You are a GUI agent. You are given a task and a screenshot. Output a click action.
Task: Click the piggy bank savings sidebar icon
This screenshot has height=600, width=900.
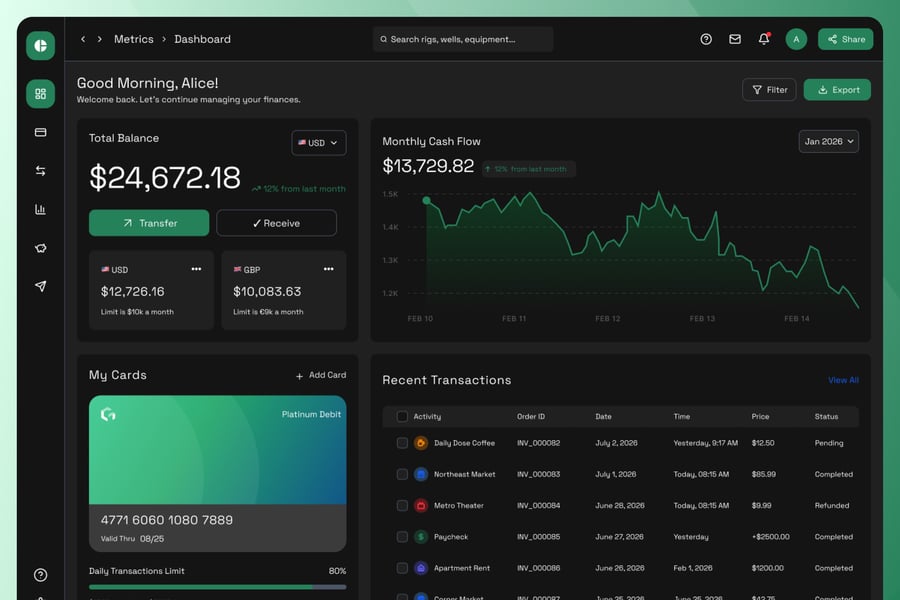pyautogui.click(x=40, y=248)
